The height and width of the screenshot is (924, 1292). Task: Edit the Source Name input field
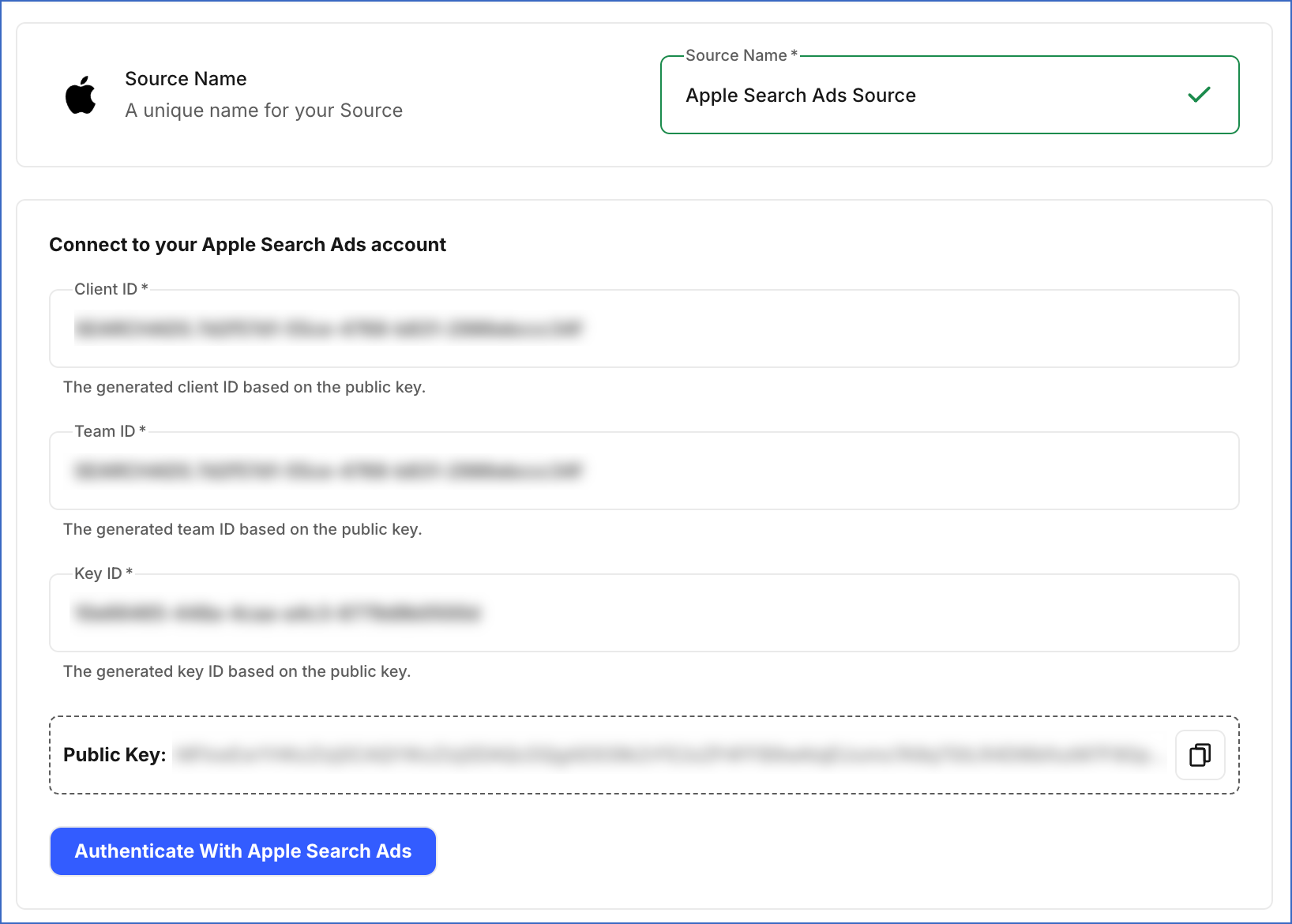949,95
